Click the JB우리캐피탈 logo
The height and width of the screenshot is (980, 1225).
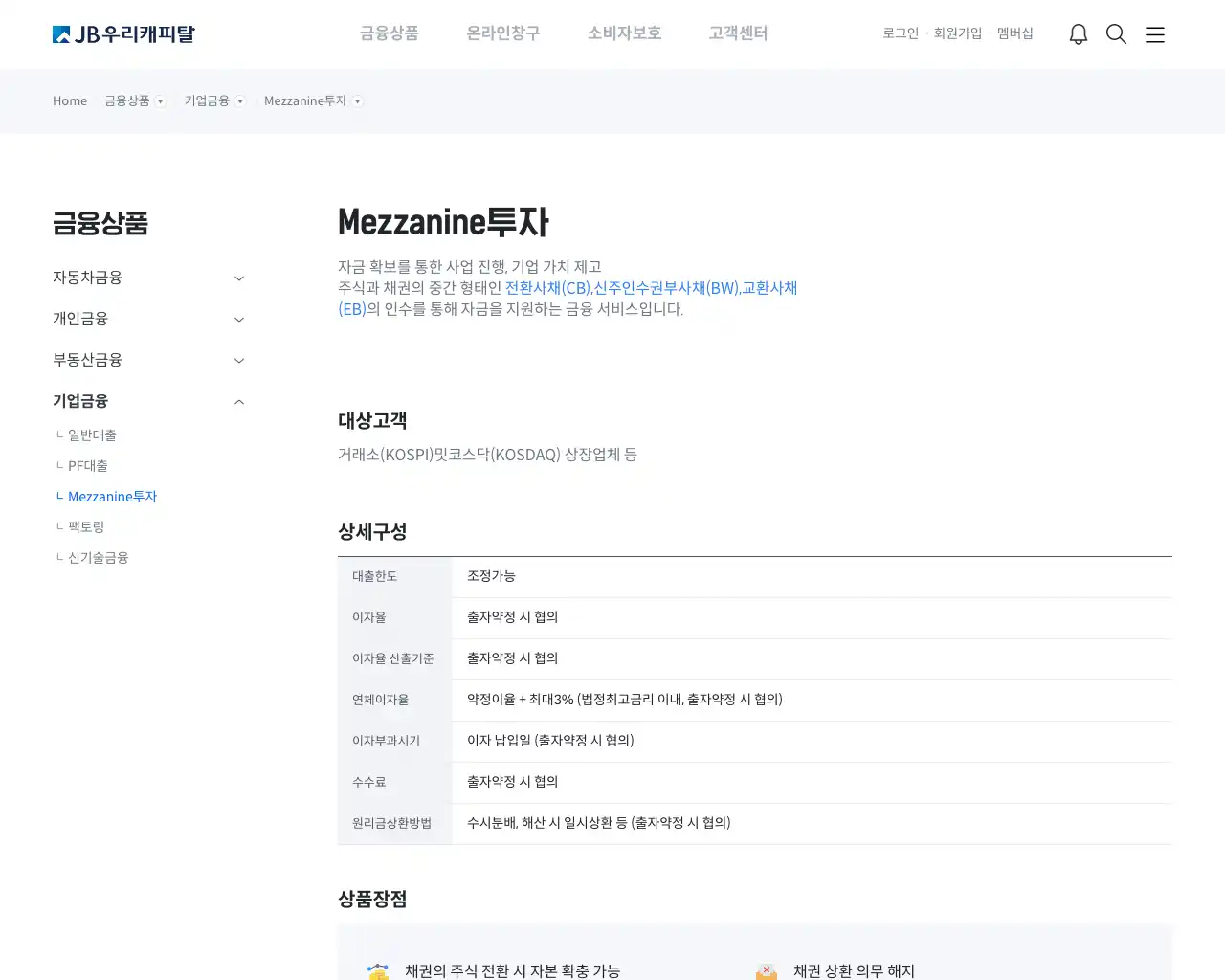123,34
